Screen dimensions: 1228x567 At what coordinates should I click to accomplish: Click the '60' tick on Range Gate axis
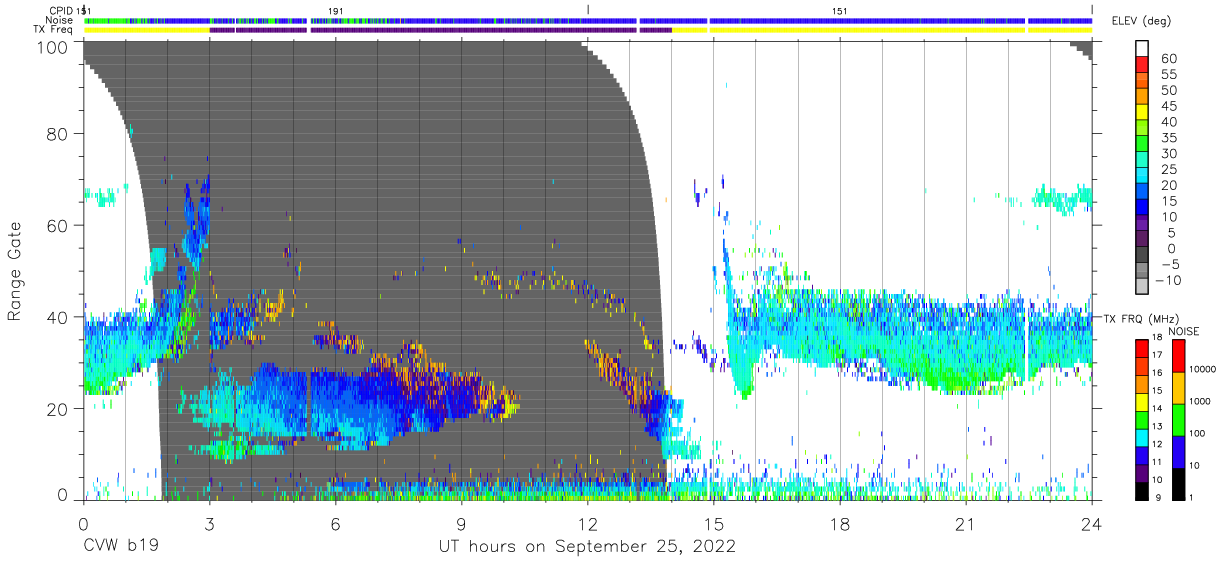[x=58, y=226]
